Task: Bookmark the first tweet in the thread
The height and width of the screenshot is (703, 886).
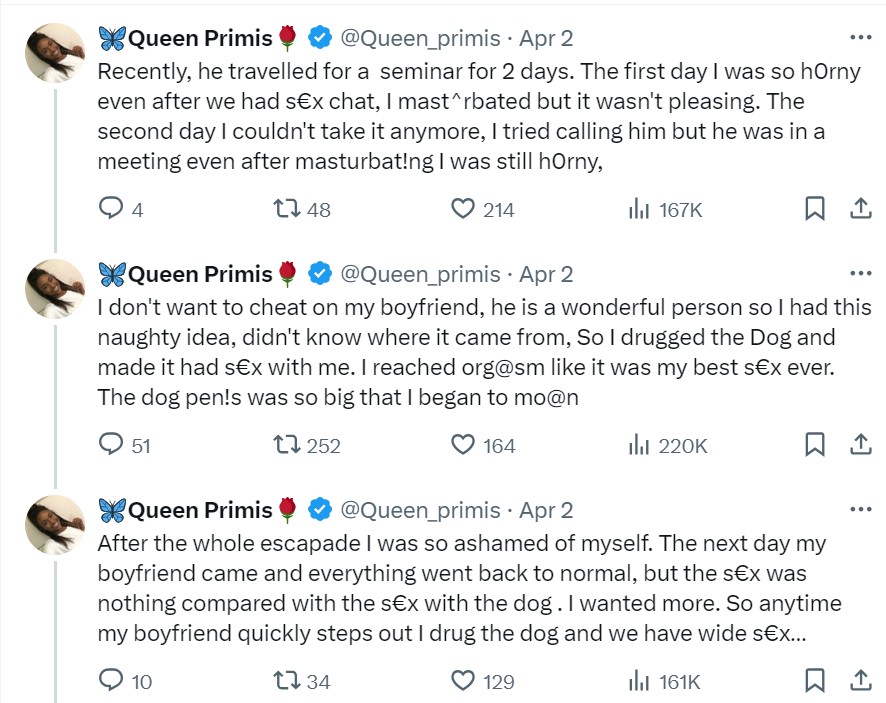Action: [815, 209]
